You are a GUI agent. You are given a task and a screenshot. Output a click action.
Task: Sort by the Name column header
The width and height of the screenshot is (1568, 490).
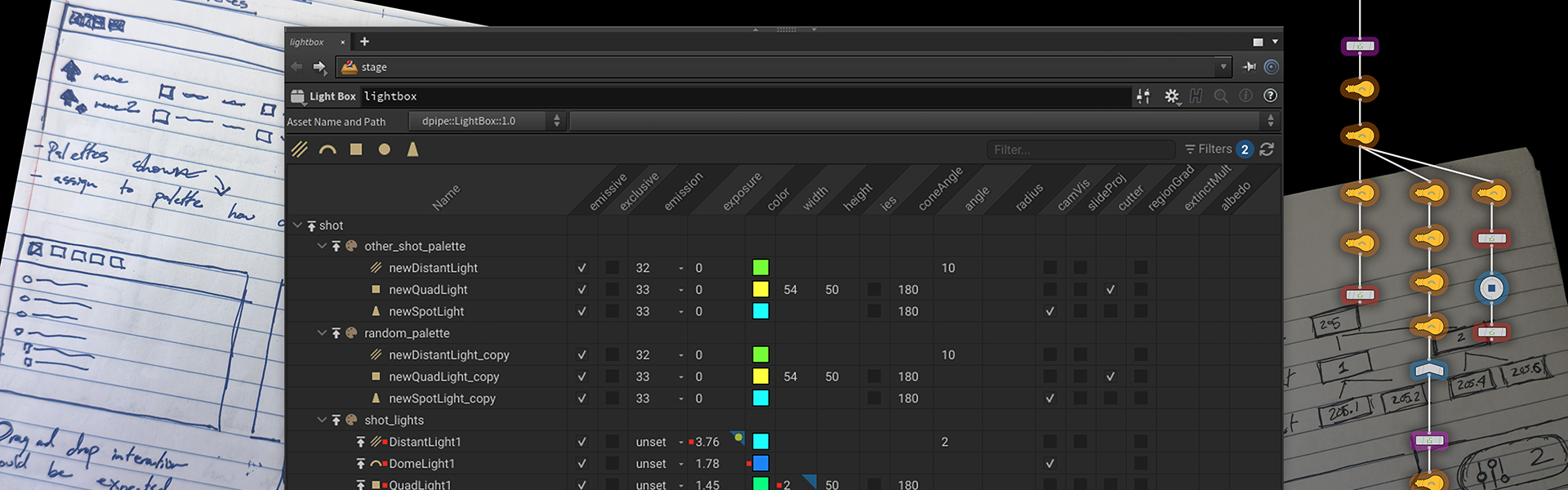click(446, 198)
